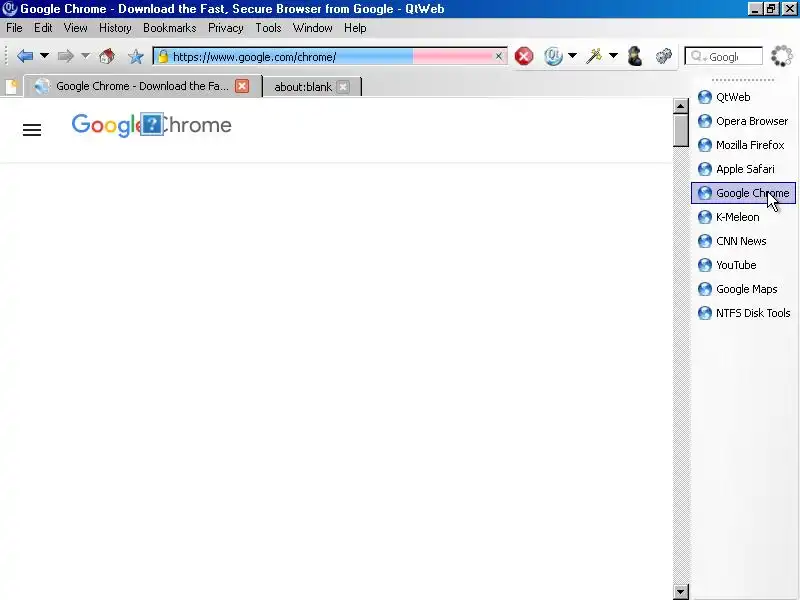Select the Google Chrome tab
This screenshot has height=600, width=800.
pos(142,86)
